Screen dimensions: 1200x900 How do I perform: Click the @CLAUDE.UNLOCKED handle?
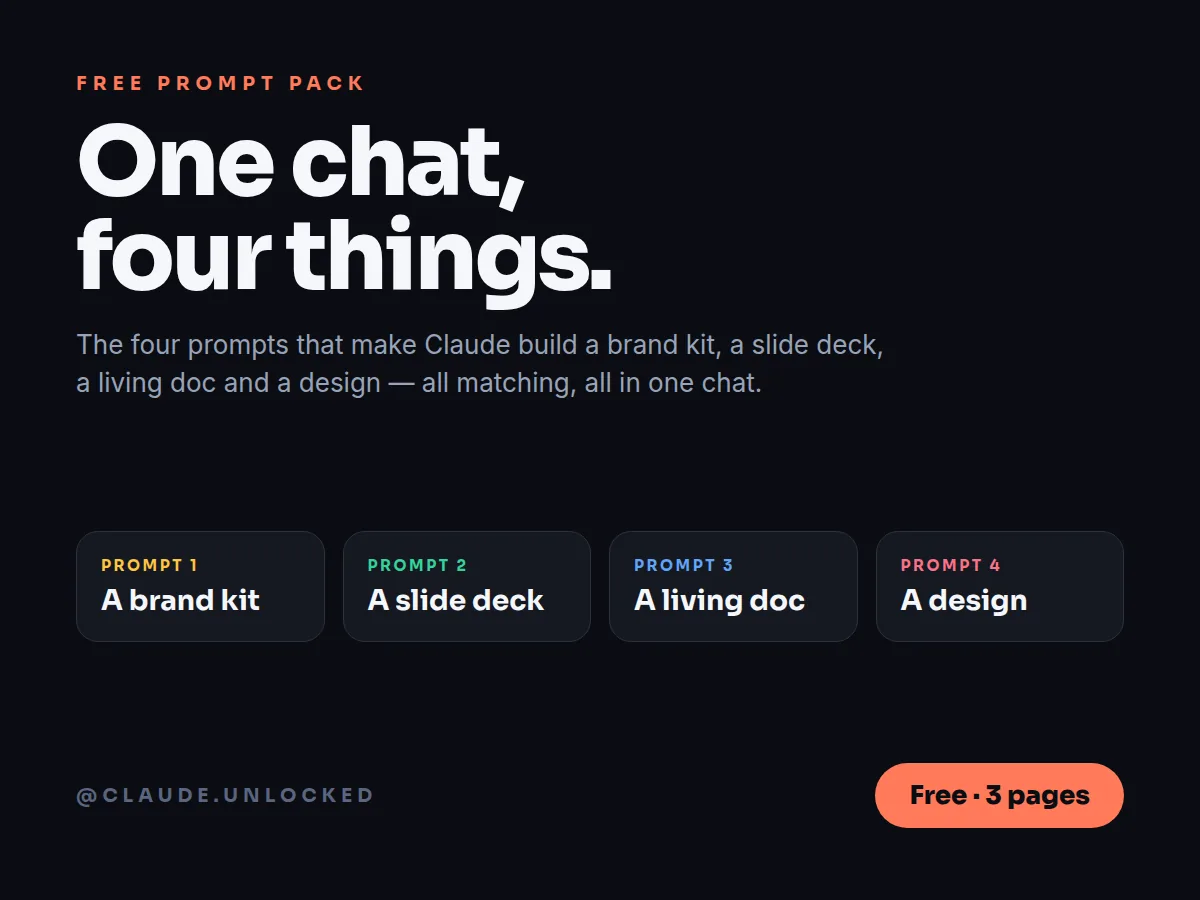(225, 796)
